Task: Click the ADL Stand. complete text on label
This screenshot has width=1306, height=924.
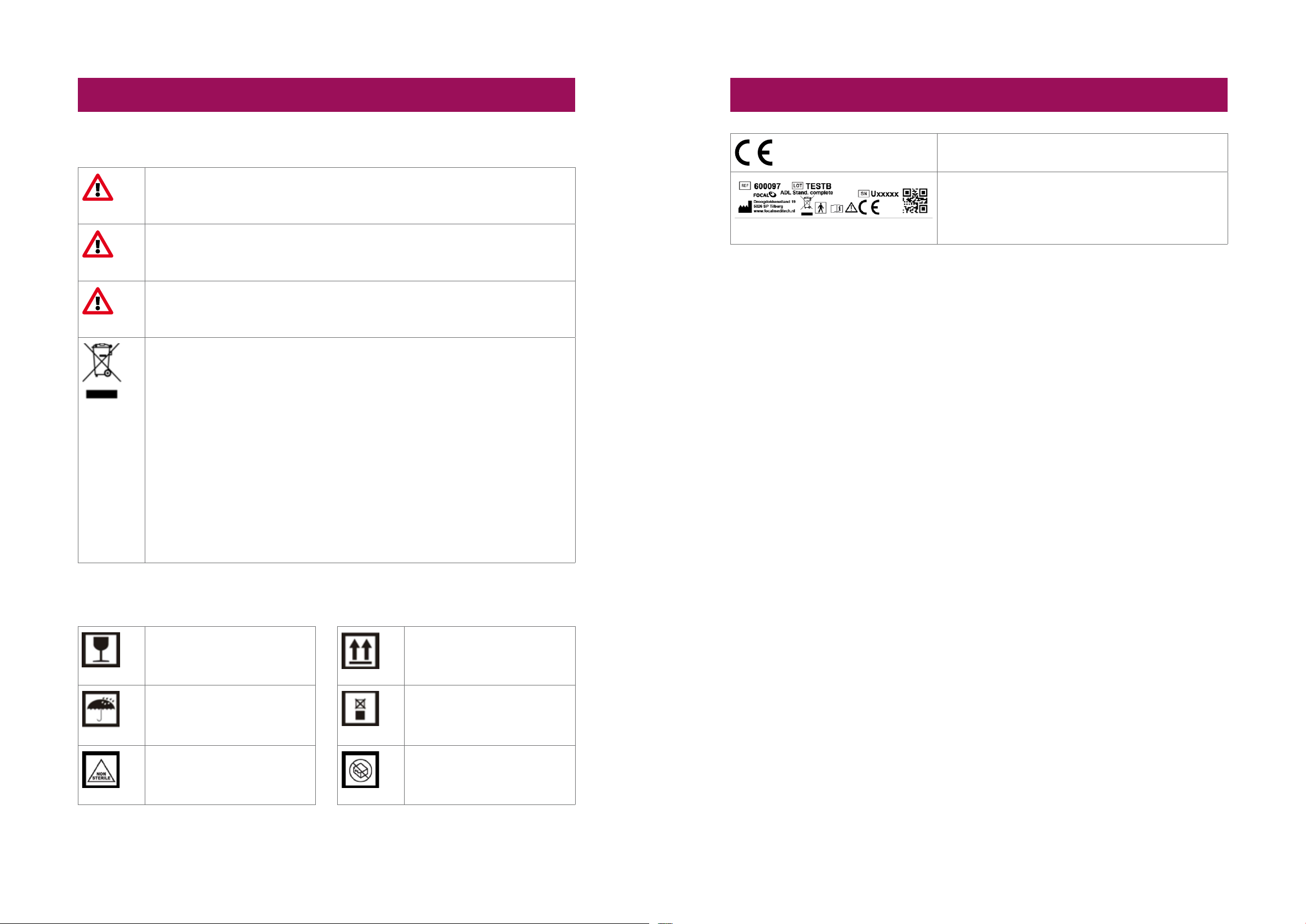Action: [x=806, y=193]
